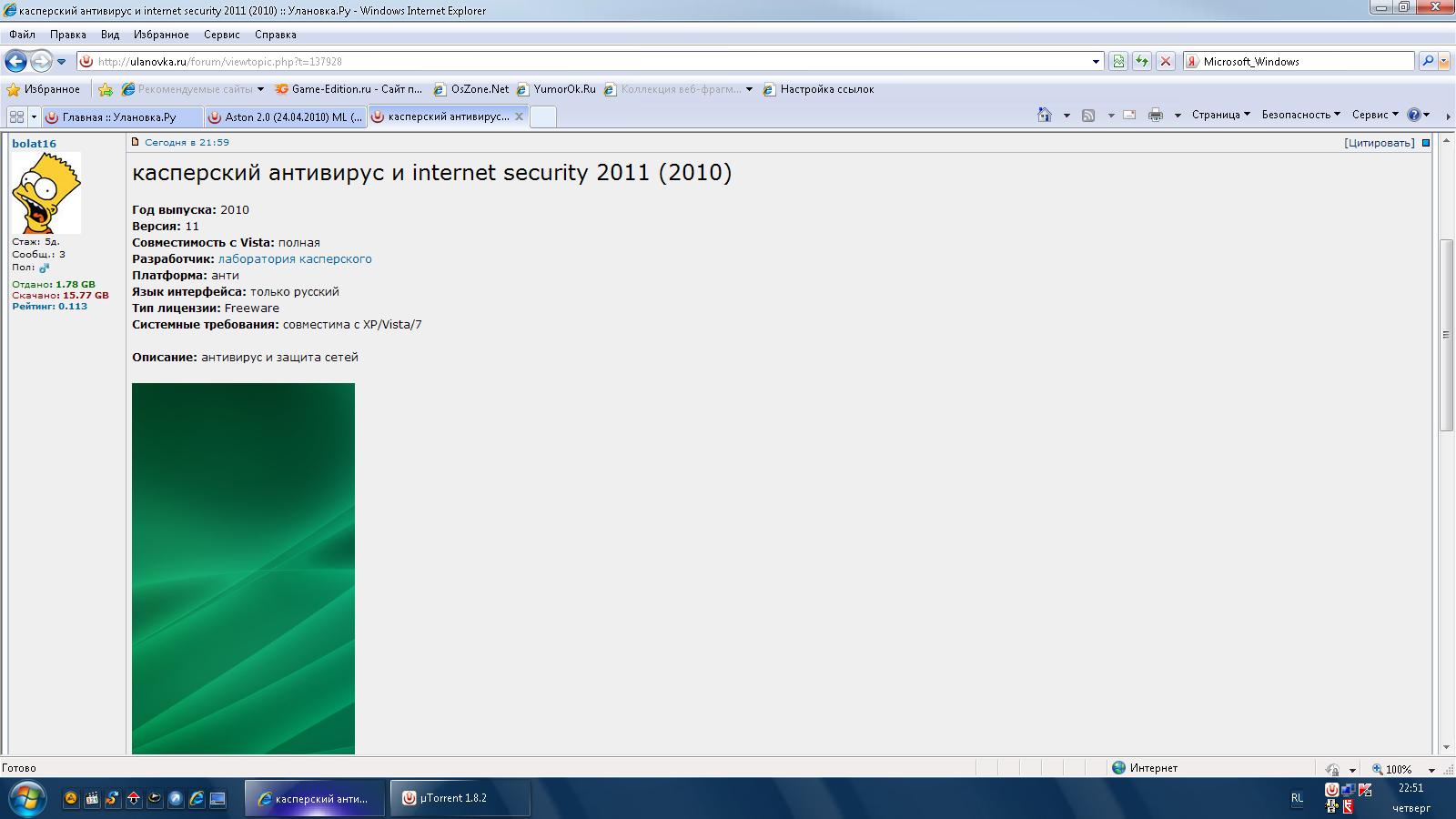Switch to the касперский анти... taskbar button

pyautogui.click(x=315, y=799)
